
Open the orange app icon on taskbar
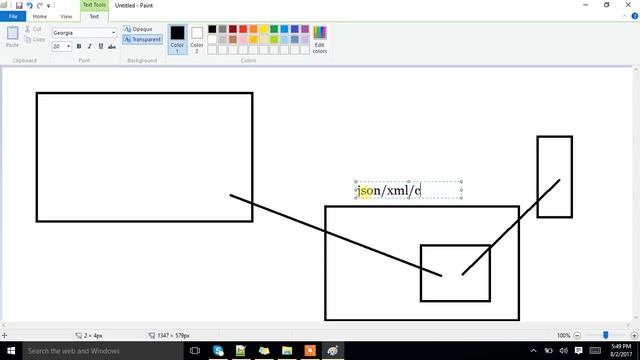(310, 351)
